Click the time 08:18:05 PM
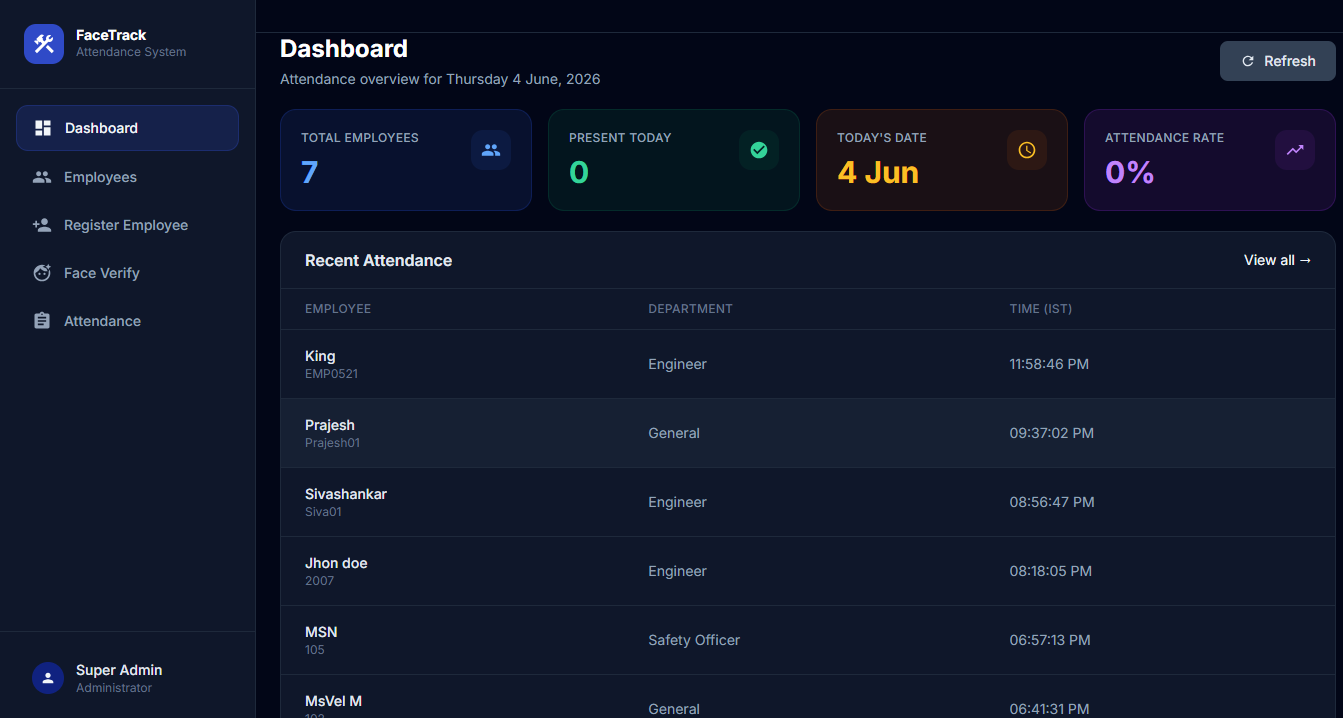The height and width of the screenshot is (718, 1343). (x=1051, y=571)
